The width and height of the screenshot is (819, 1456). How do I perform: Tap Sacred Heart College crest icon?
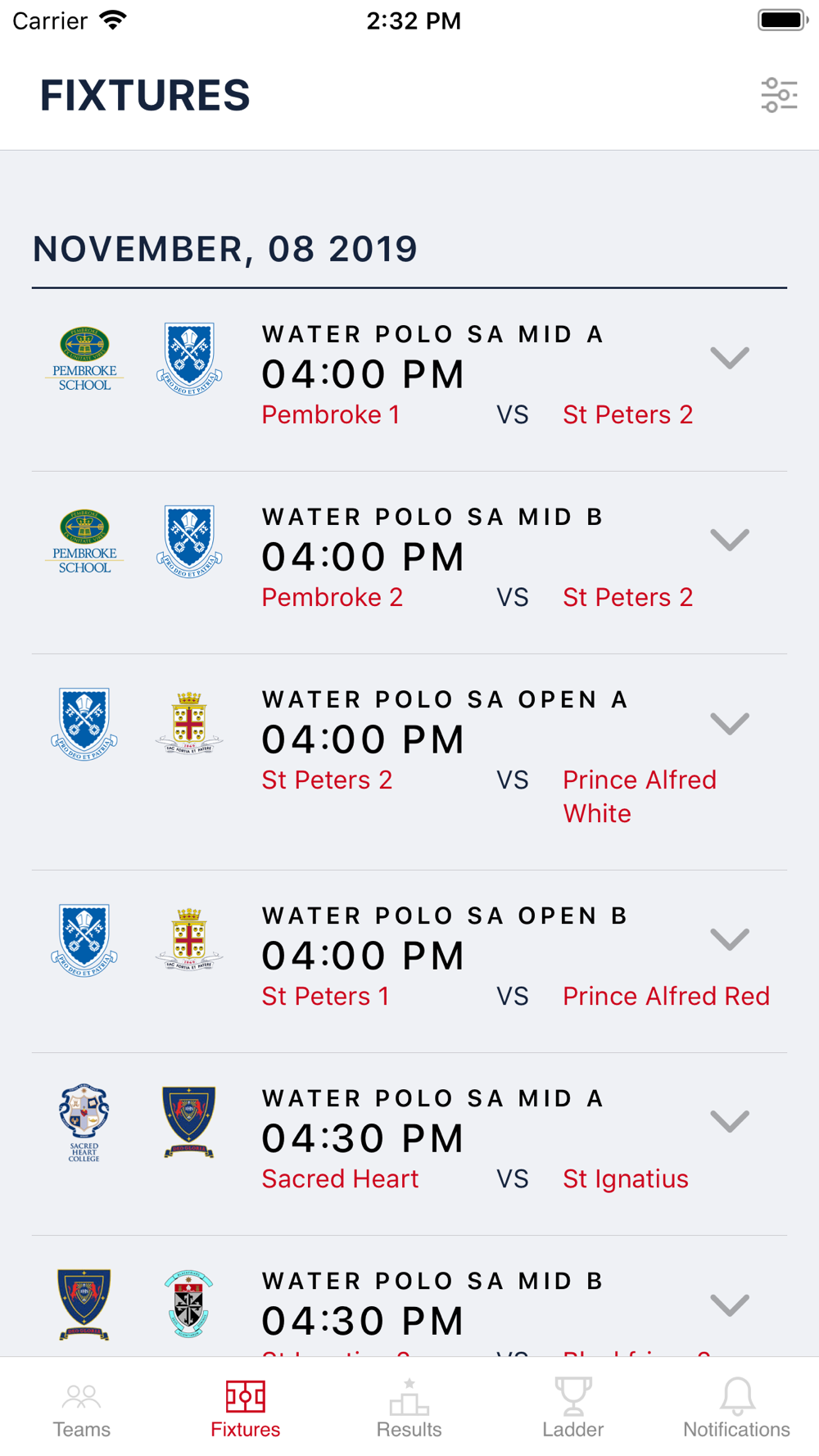(84, 1123)
